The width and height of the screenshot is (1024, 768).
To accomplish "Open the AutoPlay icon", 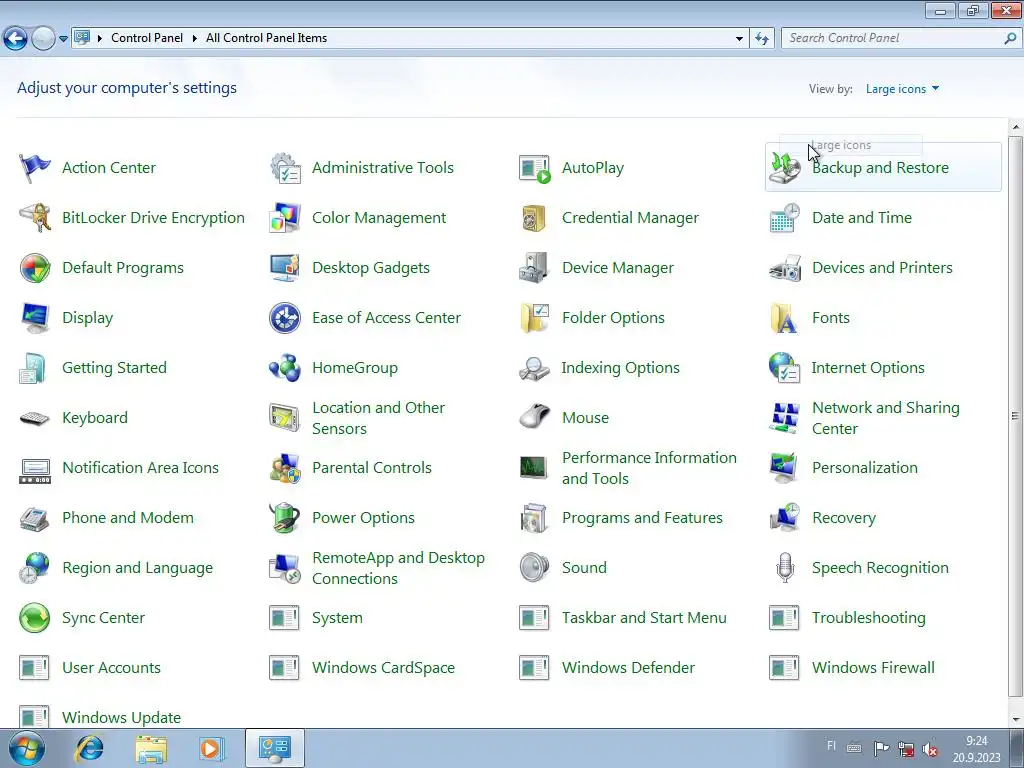I will 535,168.
